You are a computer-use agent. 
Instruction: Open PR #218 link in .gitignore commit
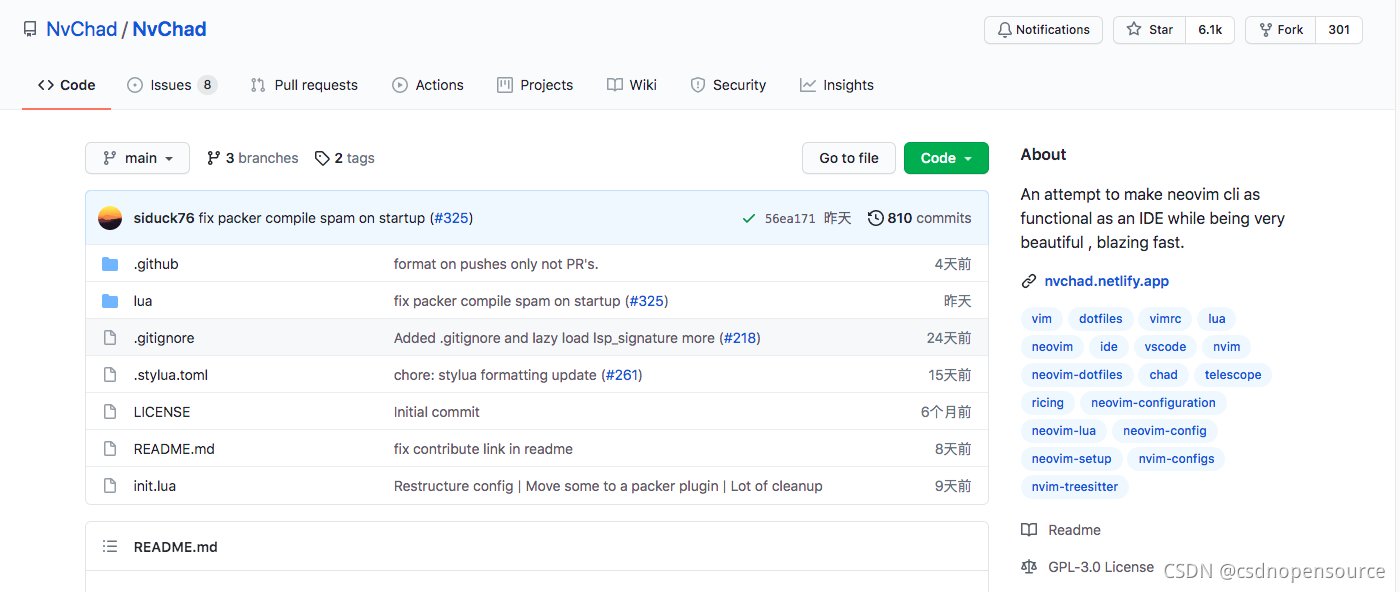tap(740, 338)
